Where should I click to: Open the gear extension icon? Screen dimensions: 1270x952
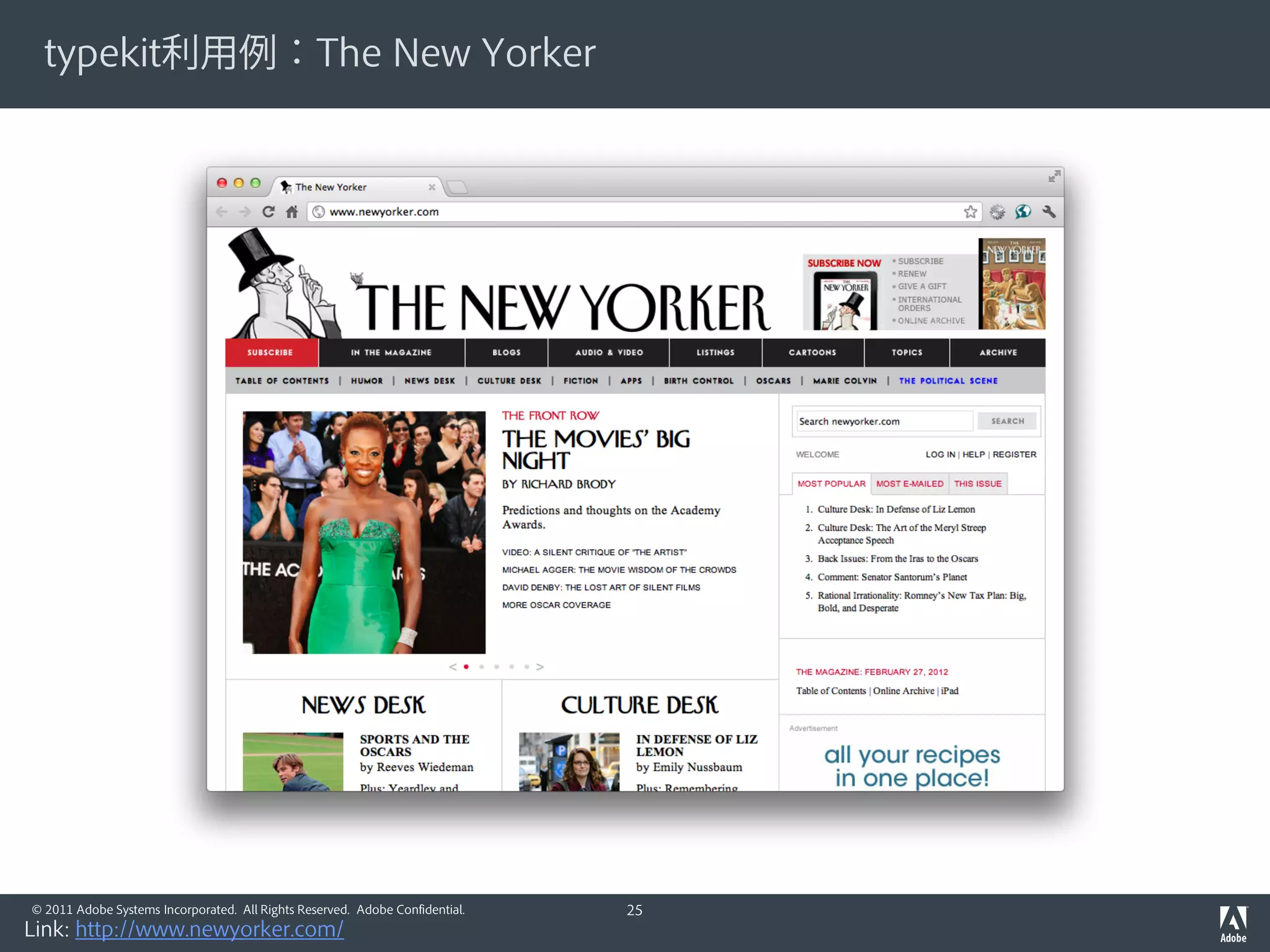997,212
